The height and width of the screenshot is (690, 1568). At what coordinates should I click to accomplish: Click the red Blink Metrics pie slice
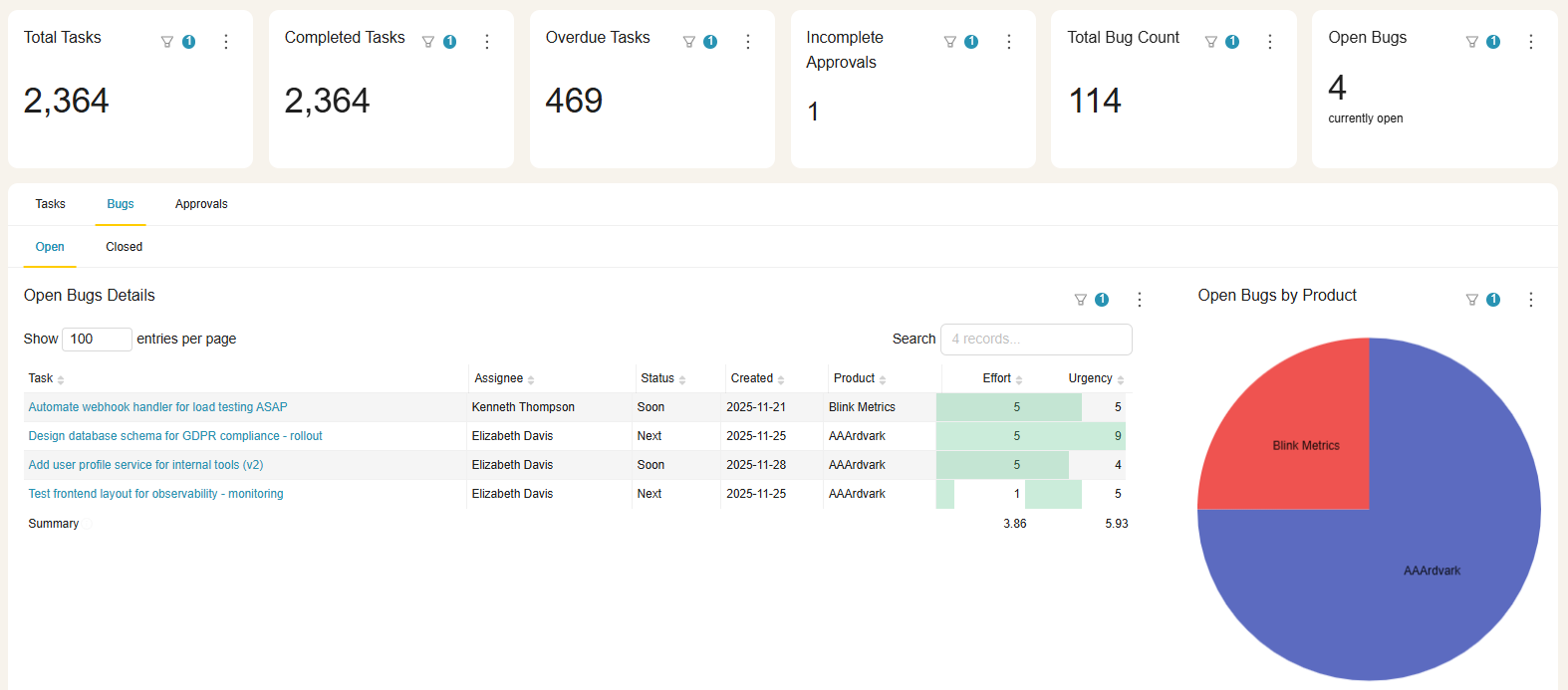[x=1295, y=438]
